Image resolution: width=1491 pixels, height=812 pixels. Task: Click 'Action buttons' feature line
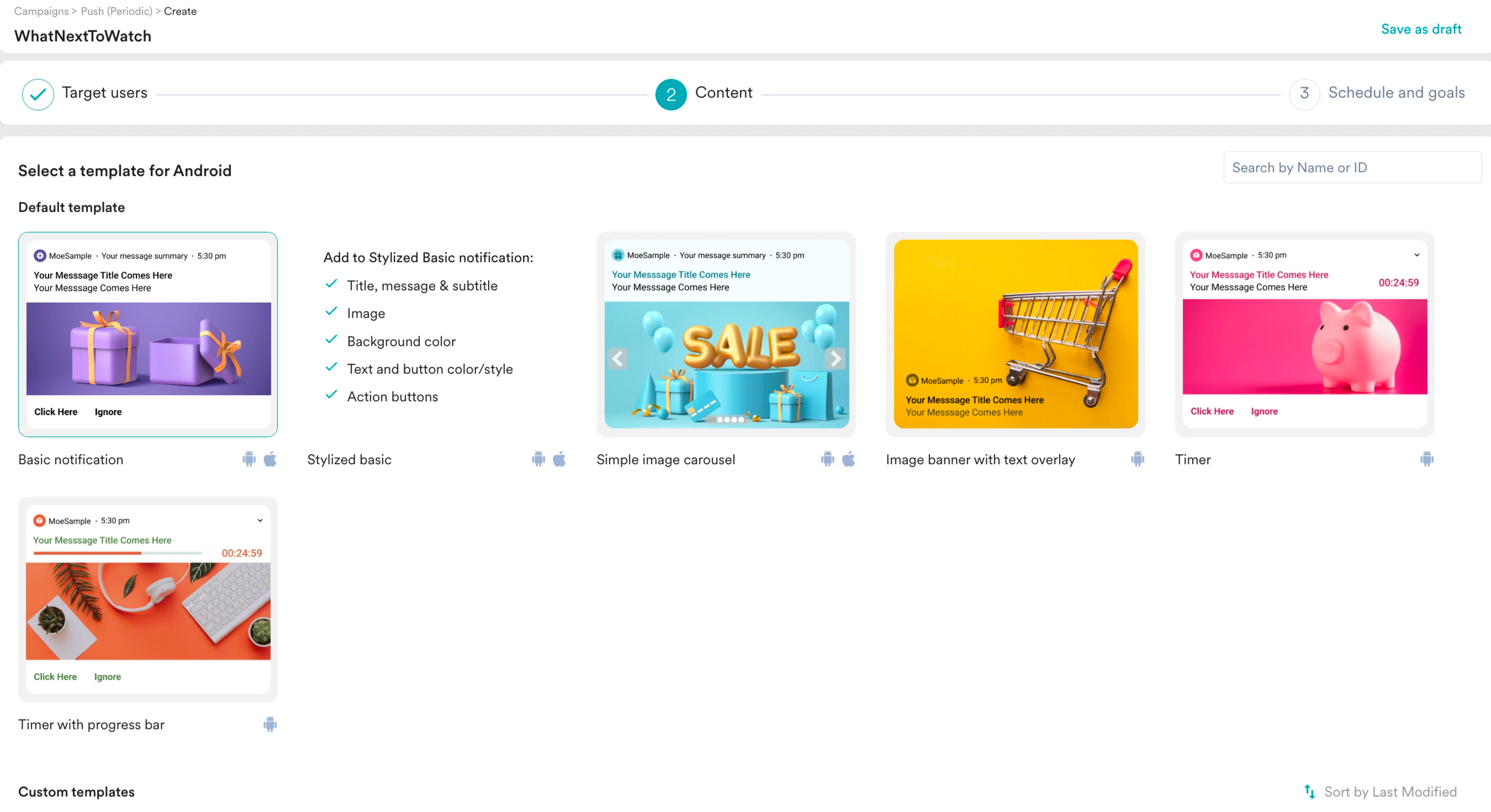[392, 396]
